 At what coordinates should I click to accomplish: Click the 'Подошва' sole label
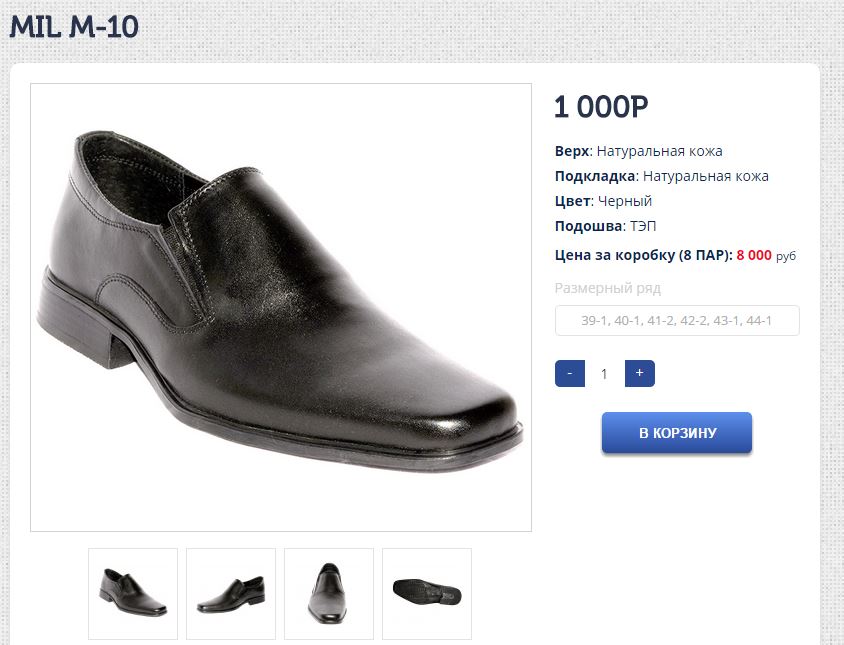coord(589,226)
